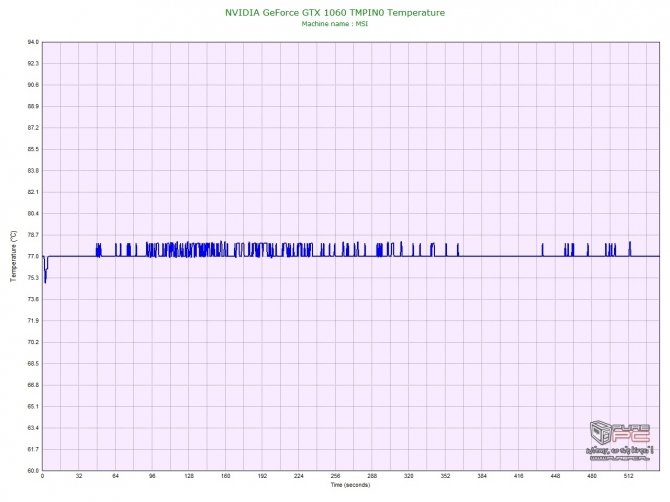670x502 pixels.
Task: Select the 92.3 temperature axis value
Action: coord(33,63)
